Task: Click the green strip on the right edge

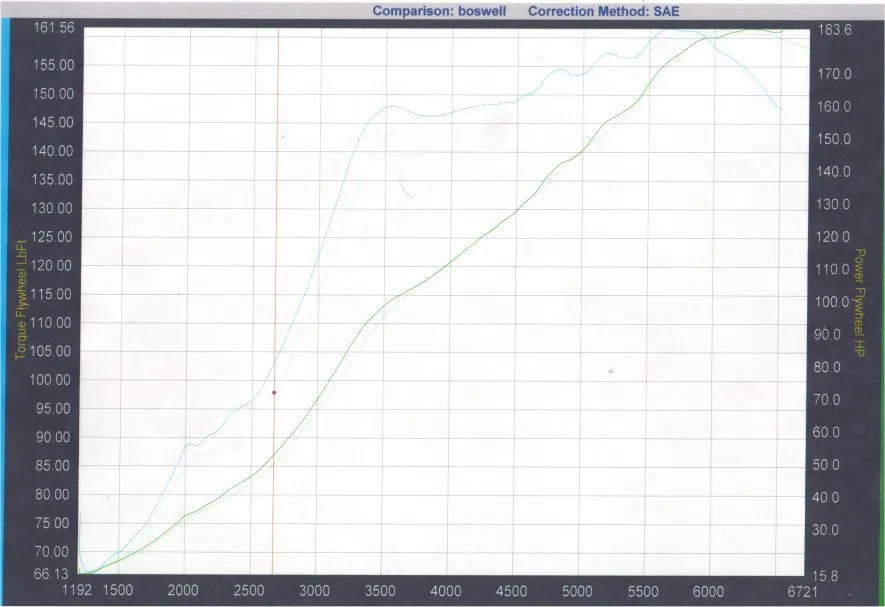Action: coord(880,300)
